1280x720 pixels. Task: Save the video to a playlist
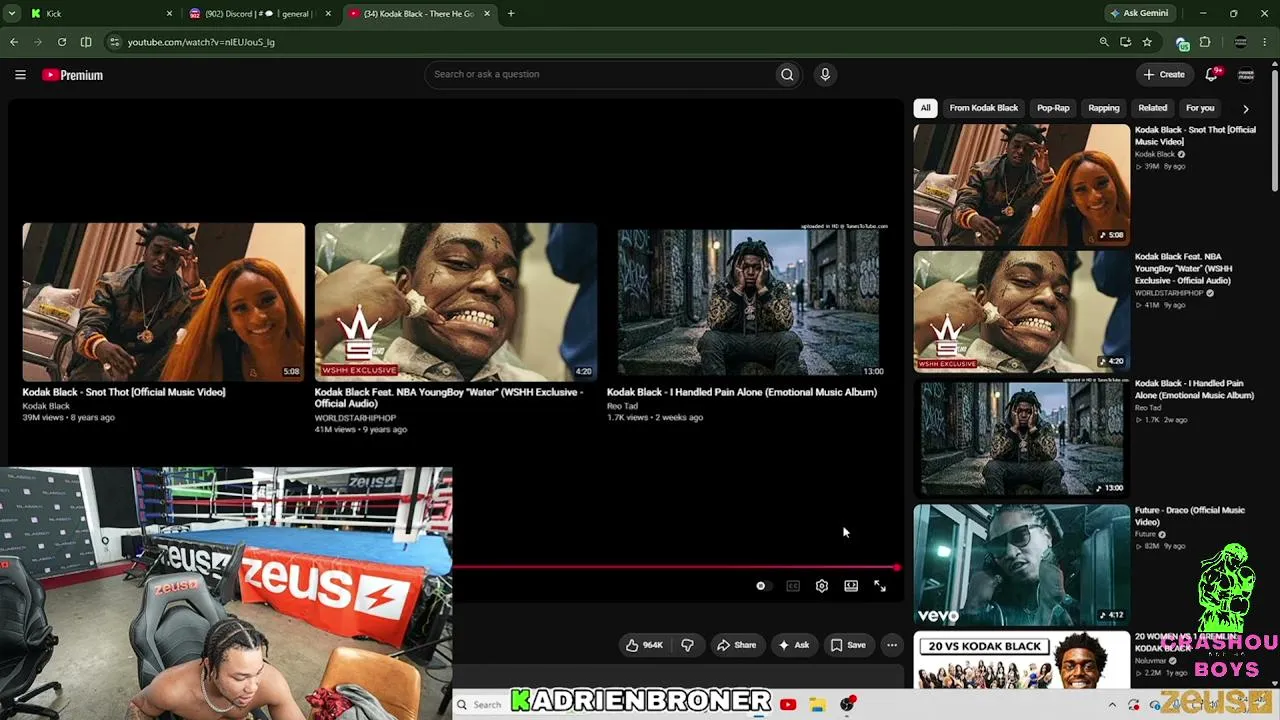click(x=848, y=645)
